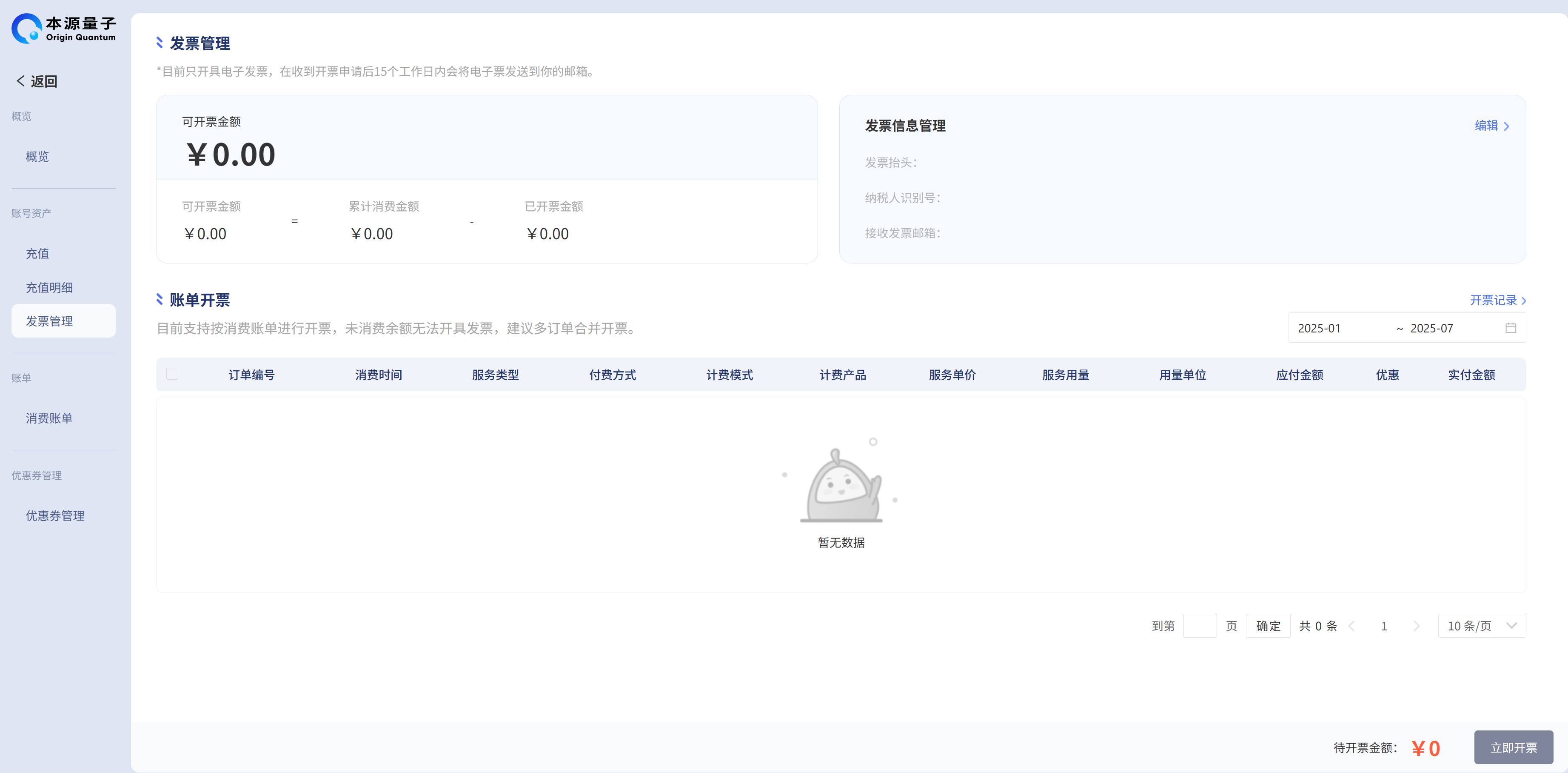
Task: Click the calendar icon in date range
Action: pos(1510,328)
